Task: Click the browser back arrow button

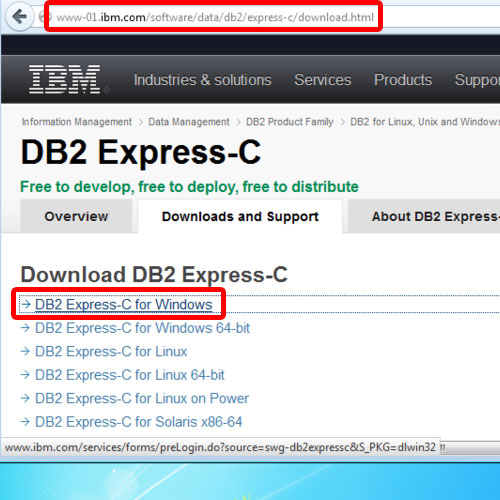Action: (x=20, y=17)
